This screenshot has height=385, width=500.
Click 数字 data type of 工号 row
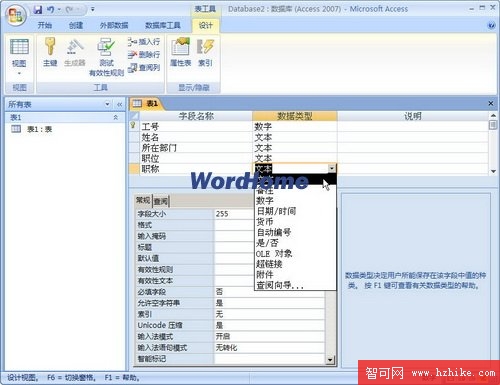point(295,126)
